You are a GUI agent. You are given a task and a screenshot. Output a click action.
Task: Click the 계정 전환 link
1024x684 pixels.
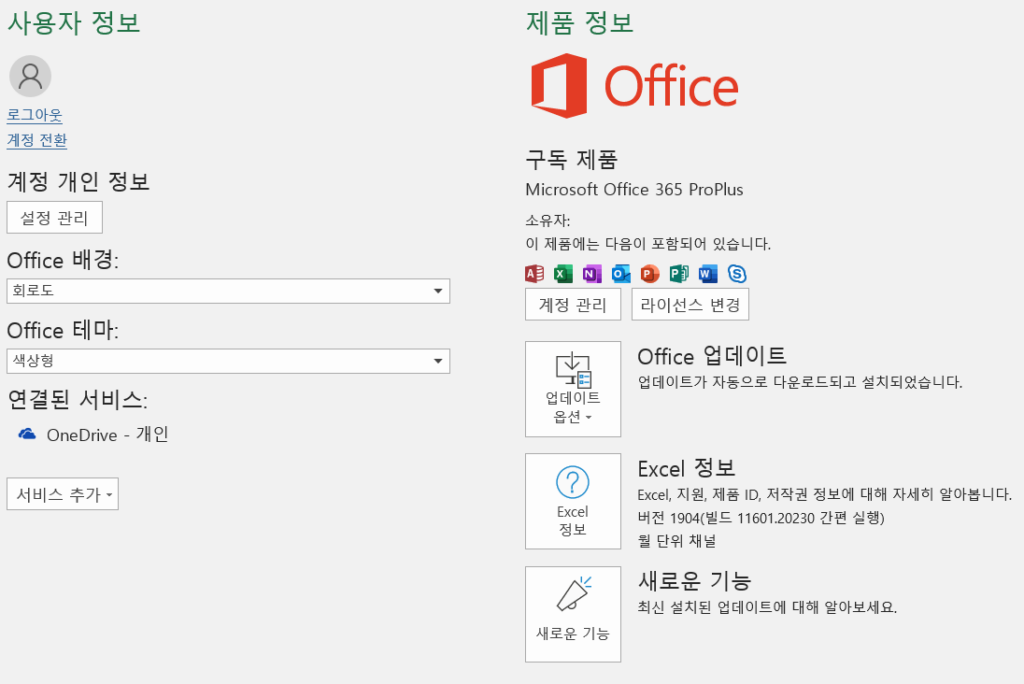(37, 141)
